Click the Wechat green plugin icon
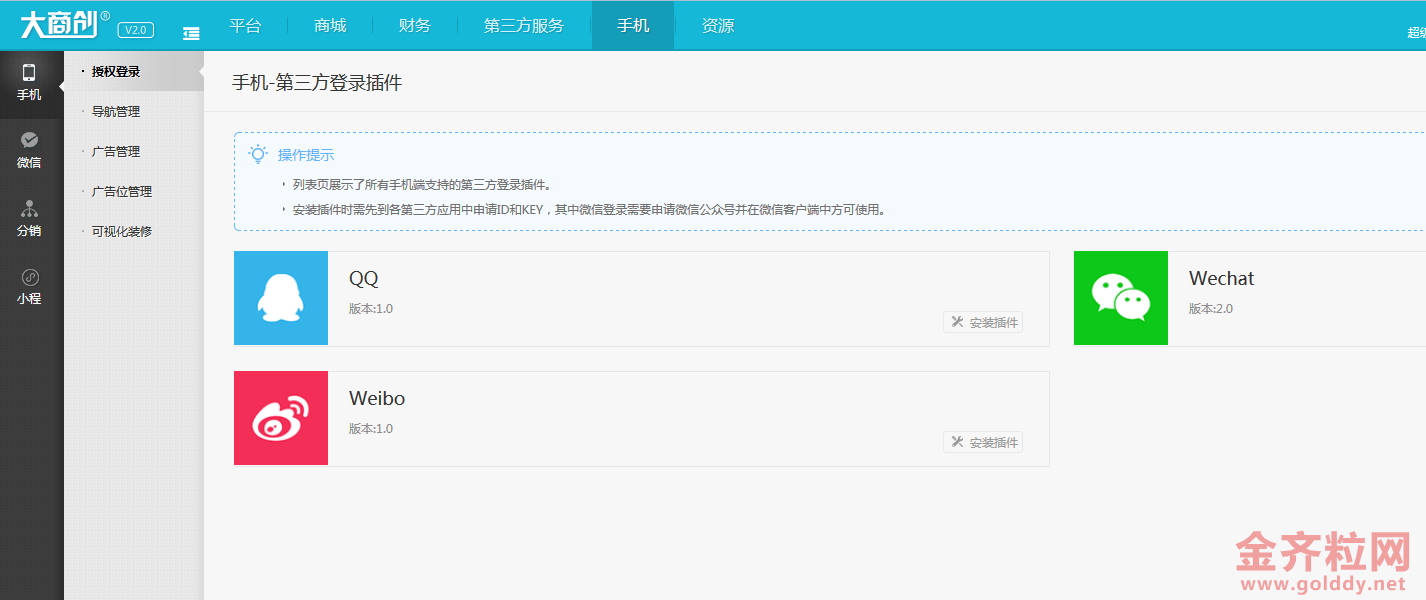Image resolution: width=1426 pixels, height=600 pixels. (x=1121, y=298)
